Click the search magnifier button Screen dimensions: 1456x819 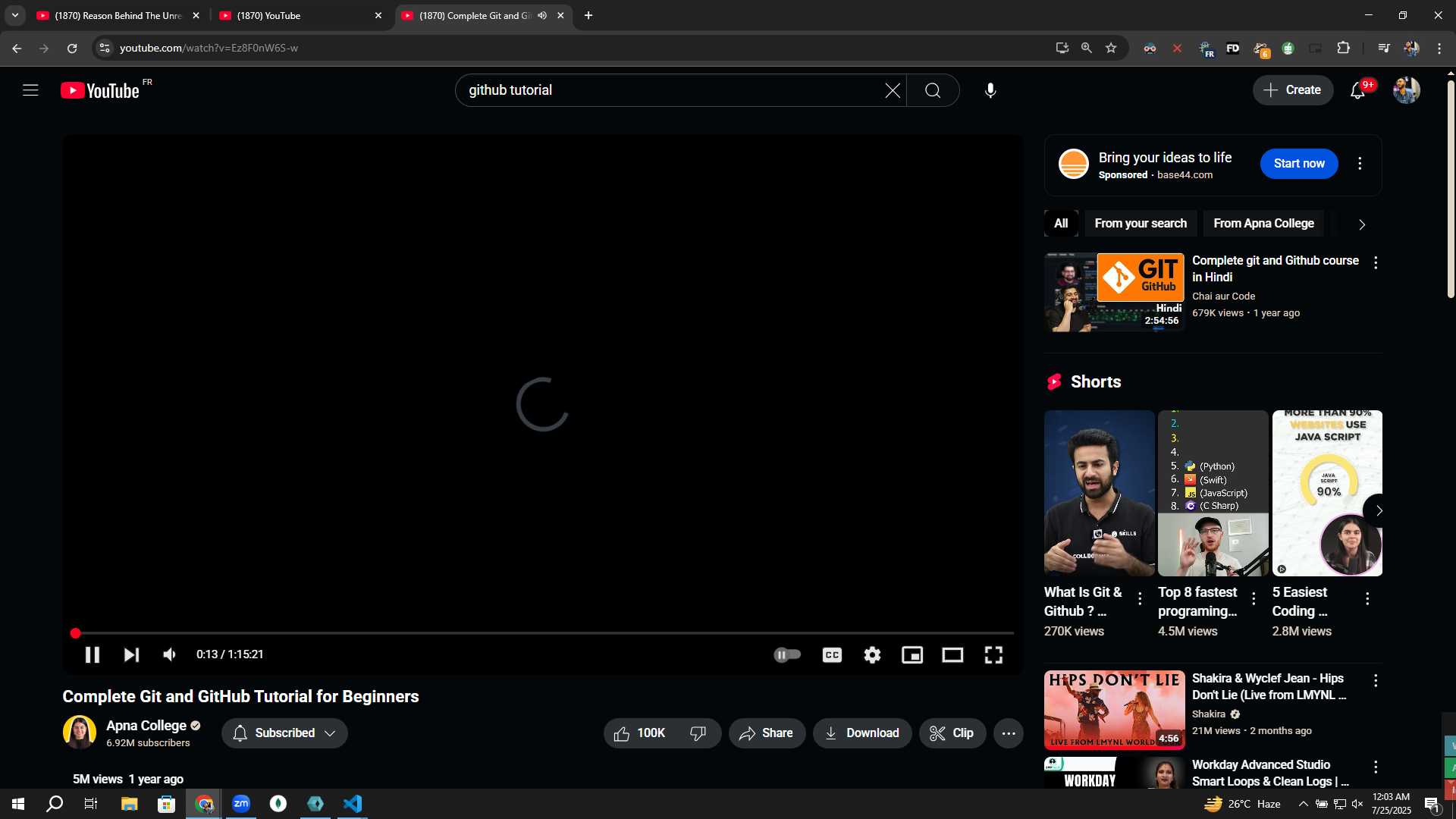click(x=933, y=90)
